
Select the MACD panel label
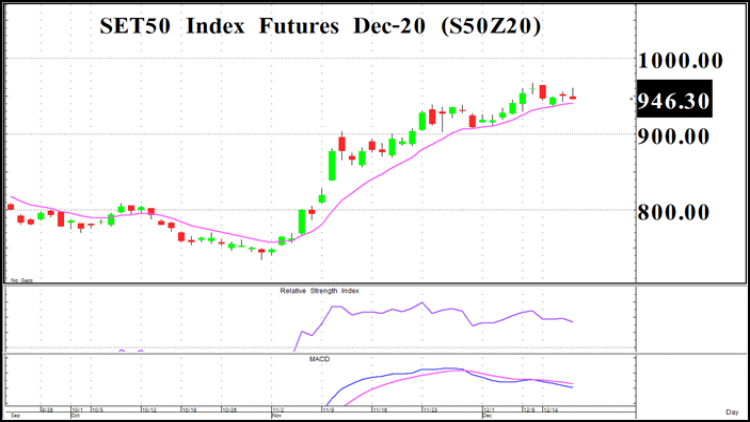tap(320, 359)
